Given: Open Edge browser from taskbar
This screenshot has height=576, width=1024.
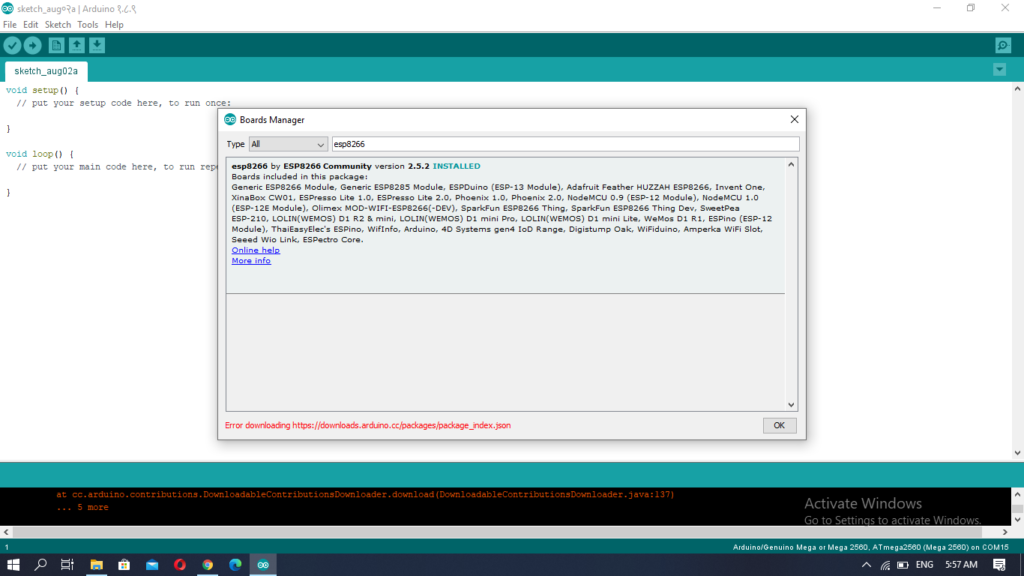Looking at the screenshot, I should pyautogui.click(x=235, y=565).
